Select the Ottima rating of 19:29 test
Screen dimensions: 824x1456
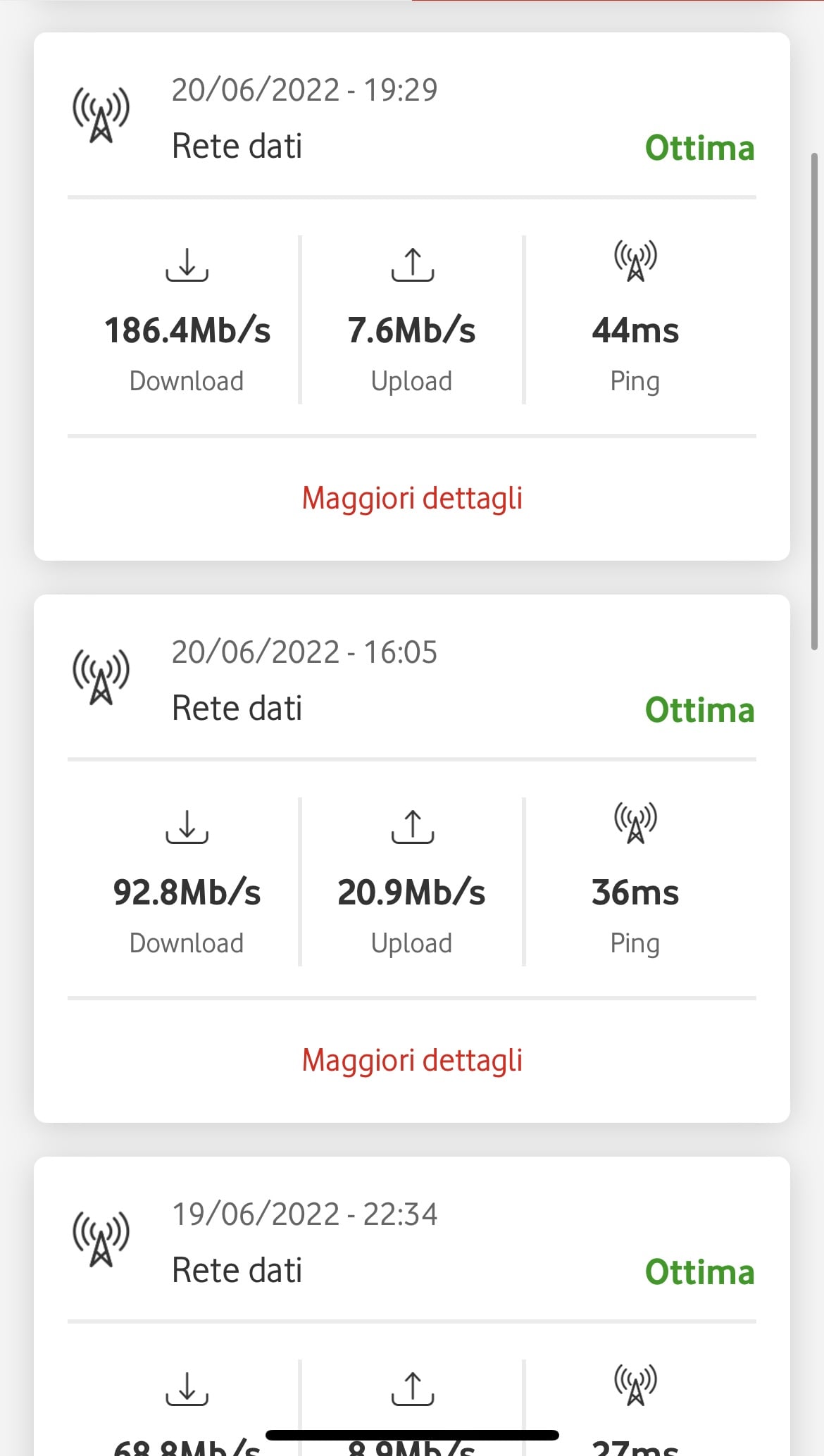pos(699,149)
